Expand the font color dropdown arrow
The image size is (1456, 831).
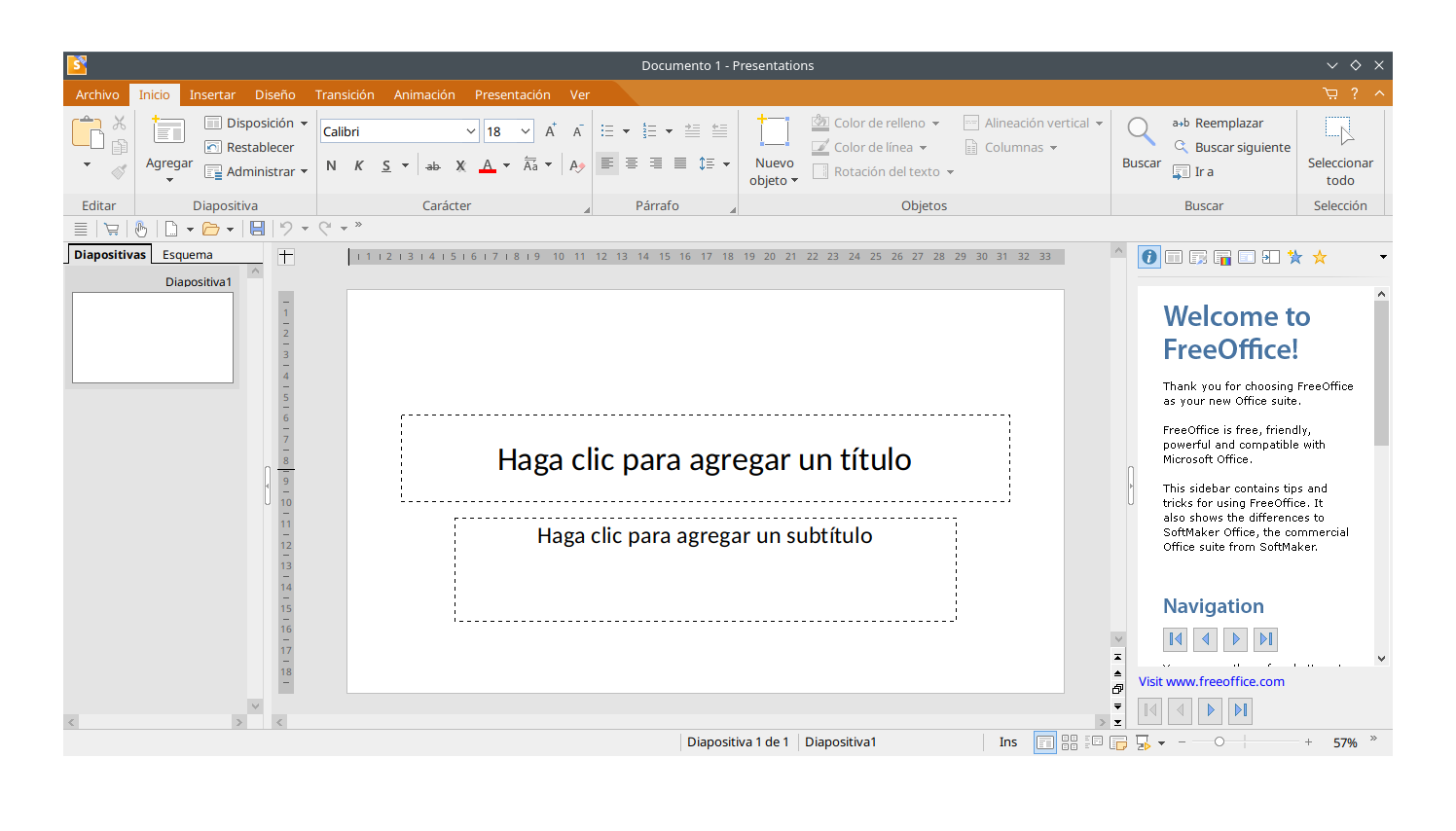coord(506,165)
